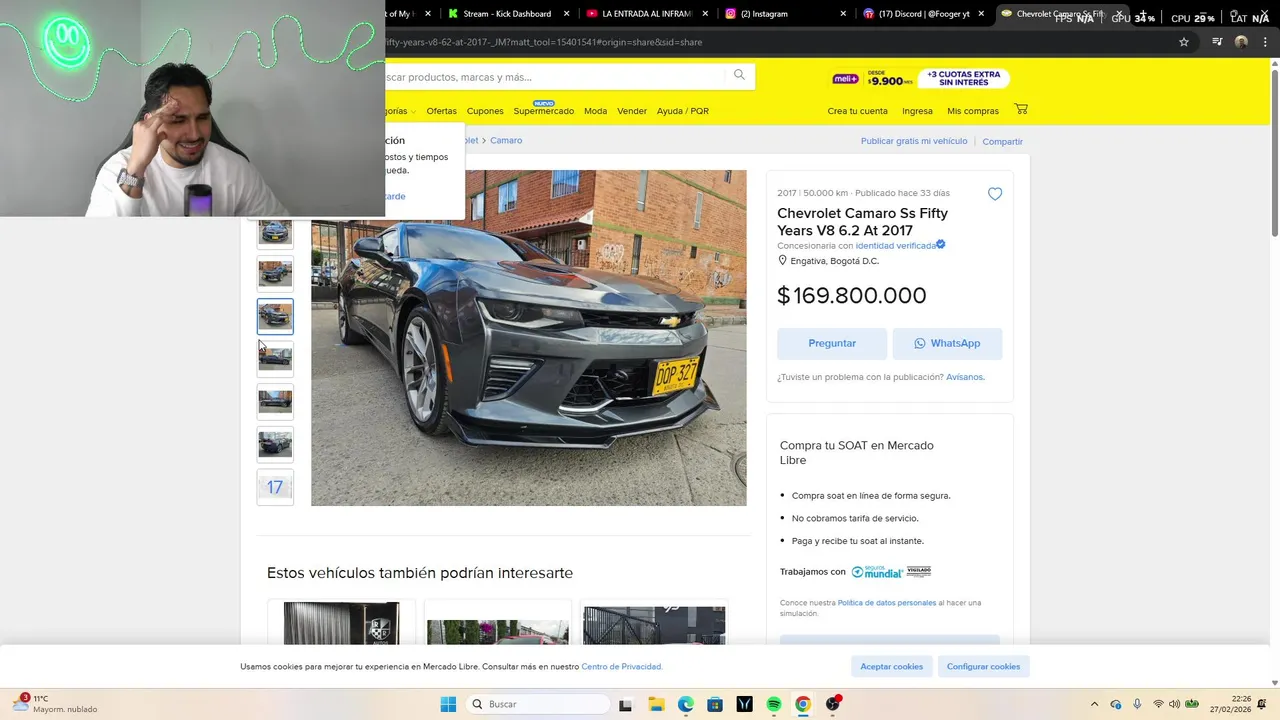1280x720 pixels.
Task: Click the Avisanos report link
Action: (965, 377)
